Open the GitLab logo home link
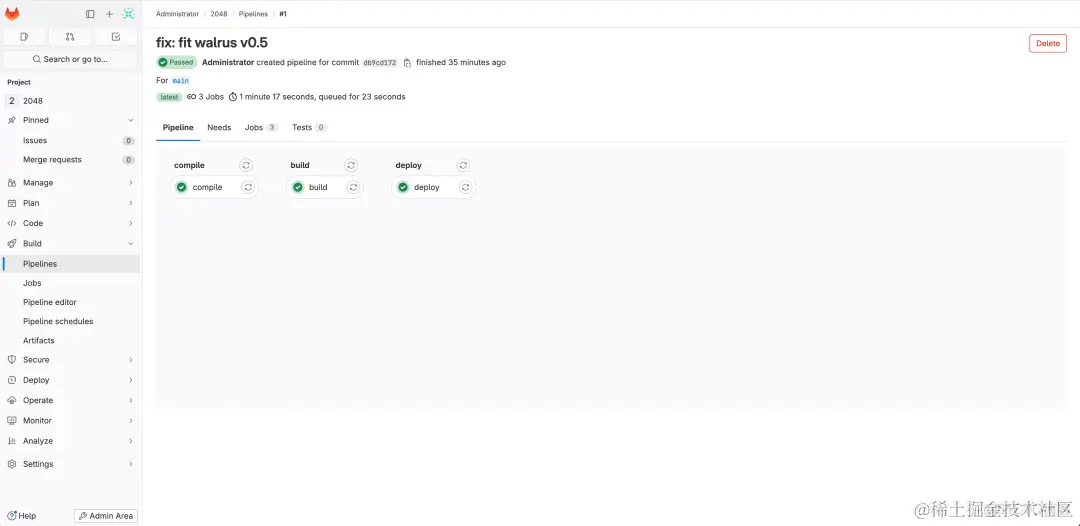1080x526 pixels. (x=12, y=14)
